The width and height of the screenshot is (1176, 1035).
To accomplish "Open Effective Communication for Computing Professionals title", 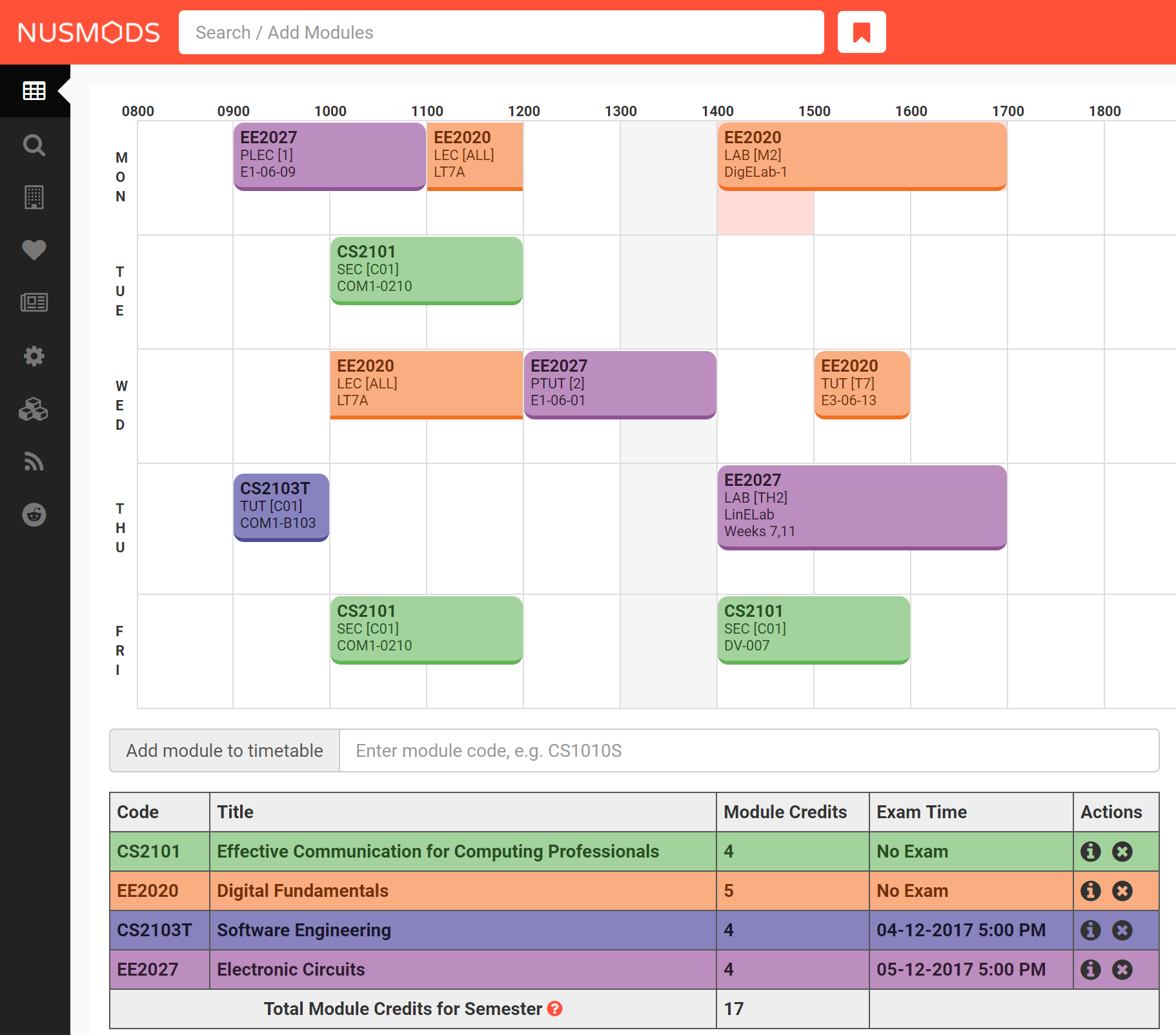I will (438, 852).
